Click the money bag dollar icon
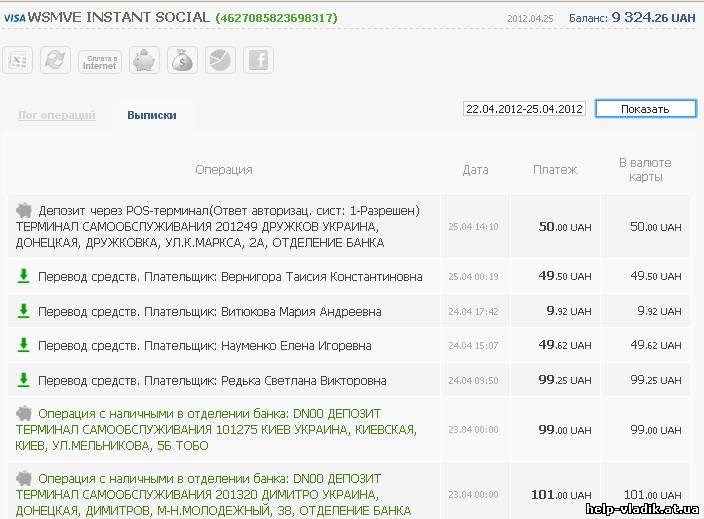The height and width of the screenshot is (519, 704). pyautogui.click(x=183, y=61)
